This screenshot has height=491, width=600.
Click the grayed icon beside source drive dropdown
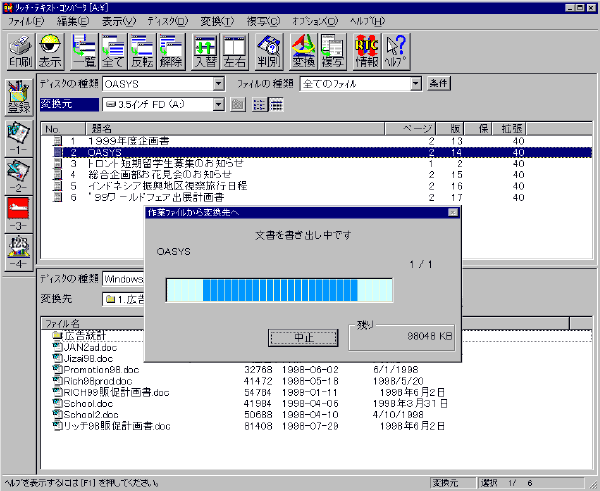238,105
